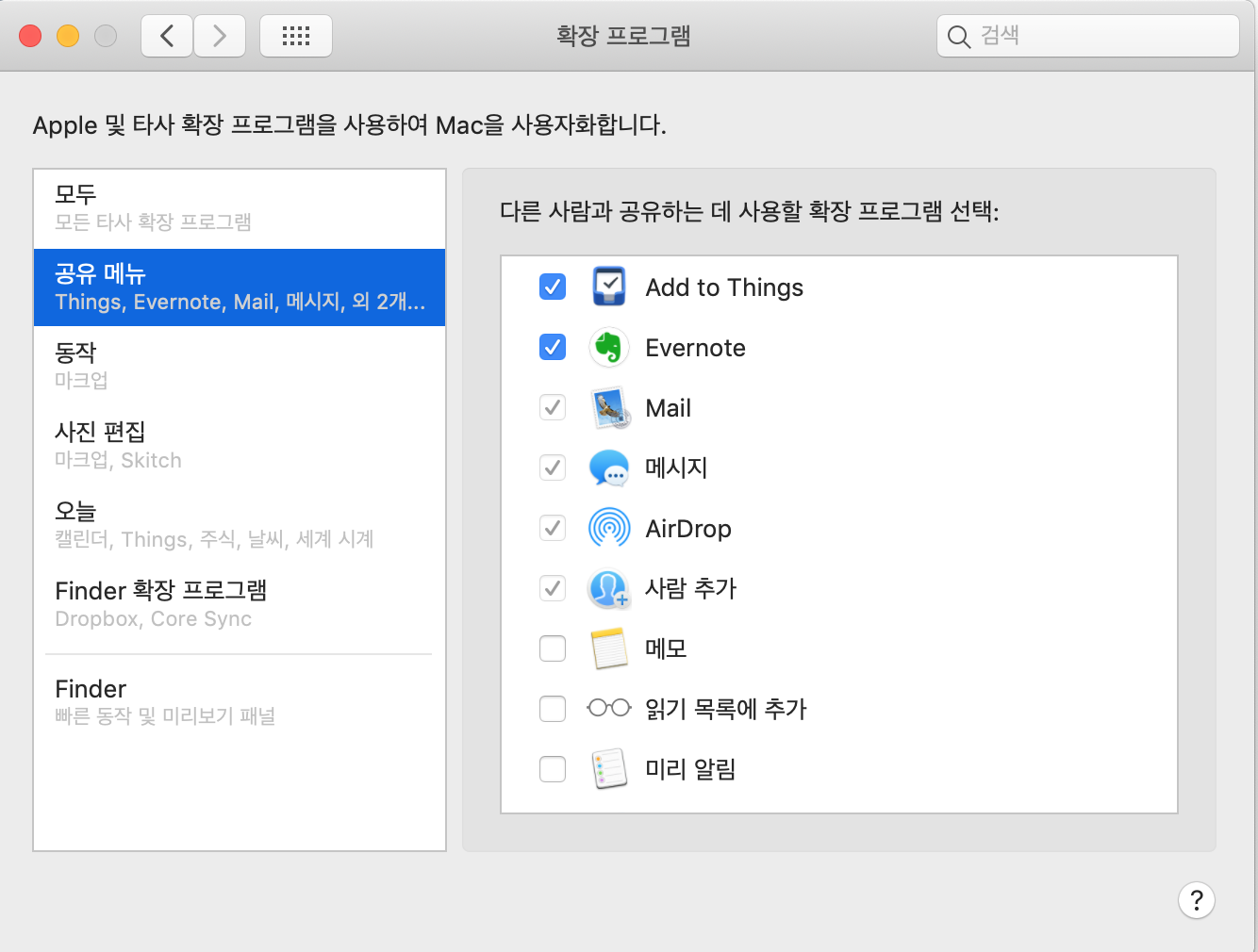The width and height of the screenshot is (1258, 952).
Task: Select the 공유 메뉴 category
Action: point(240,287)
